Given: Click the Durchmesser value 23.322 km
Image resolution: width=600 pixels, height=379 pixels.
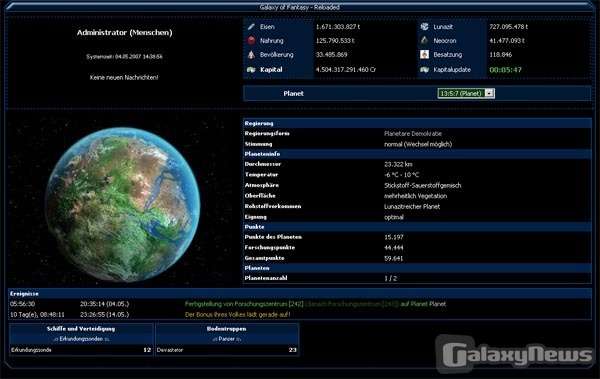Looking at the screenshot, I should 398,164.
